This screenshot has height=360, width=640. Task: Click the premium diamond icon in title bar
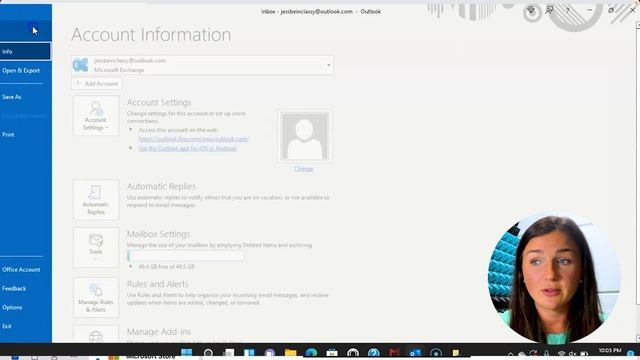(531, 10)
